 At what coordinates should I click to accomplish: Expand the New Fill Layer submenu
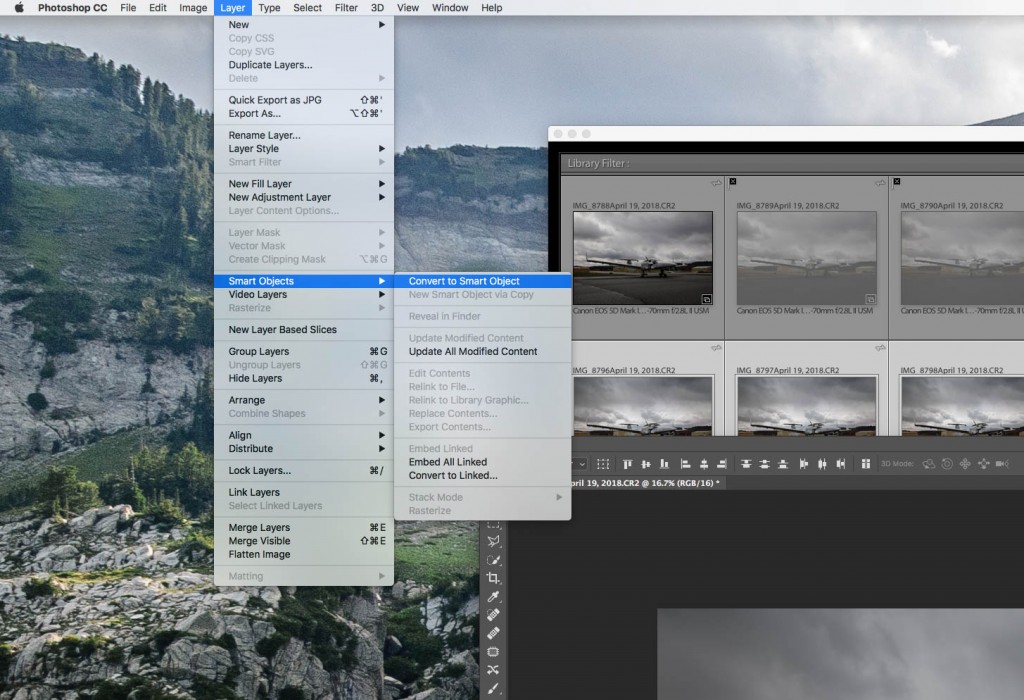click(x=304, y=184)
